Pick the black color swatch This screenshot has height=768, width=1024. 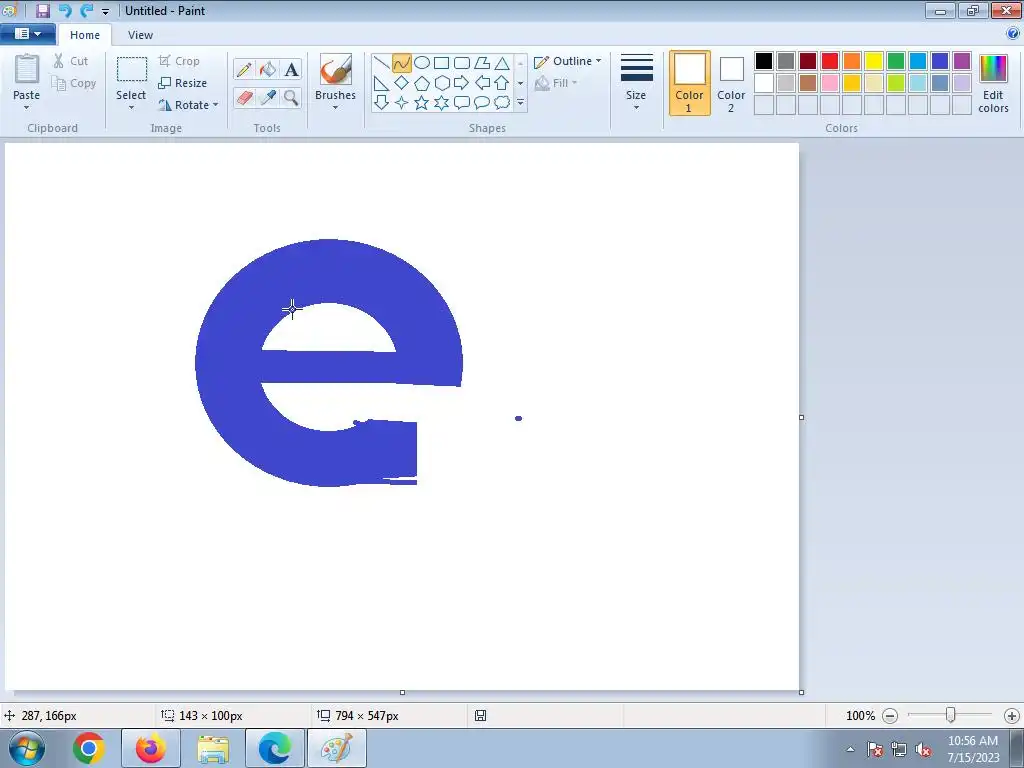pyautogui.click(x=764, y=61)
